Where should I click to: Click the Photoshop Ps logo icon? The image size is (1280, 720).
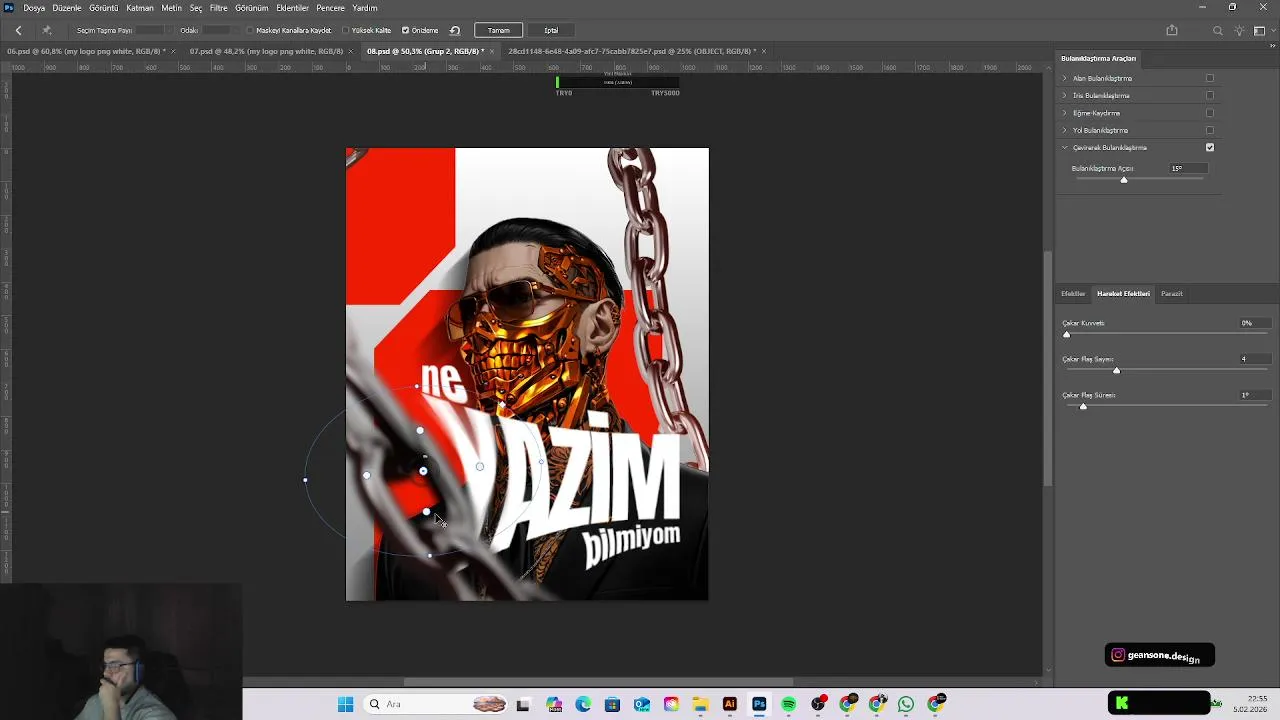9,7
